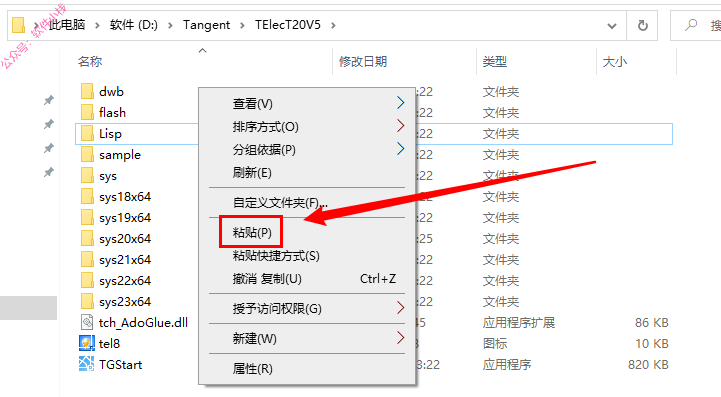
Task: Select the TGStart file name
Action: pos(121,365)
